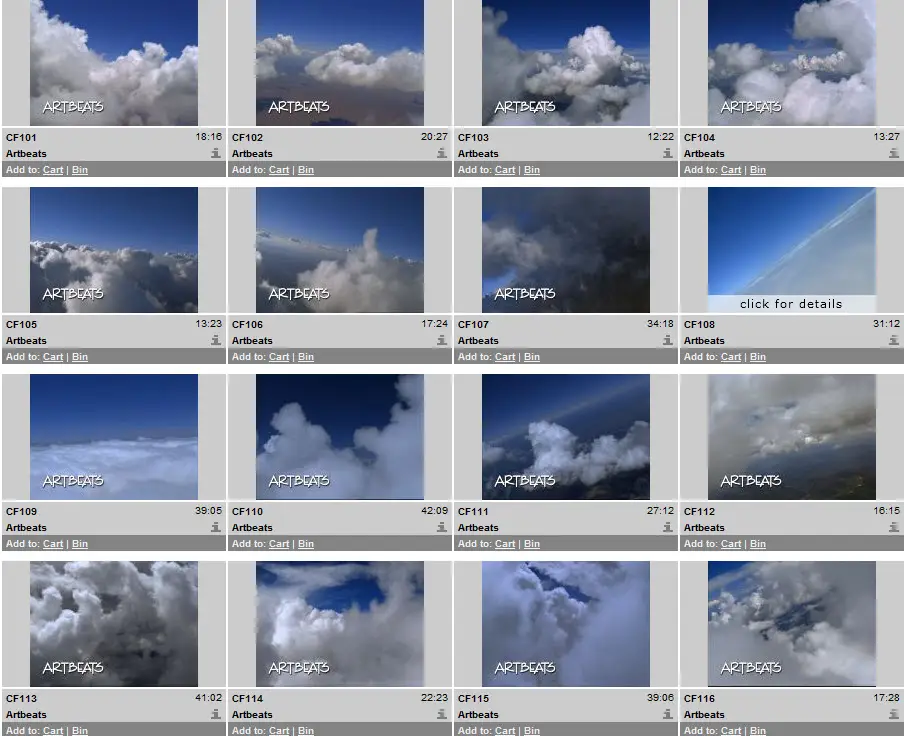The image size is (904, 736).
Task: Open info icon for clip CF101
Action: pos(216,153)
